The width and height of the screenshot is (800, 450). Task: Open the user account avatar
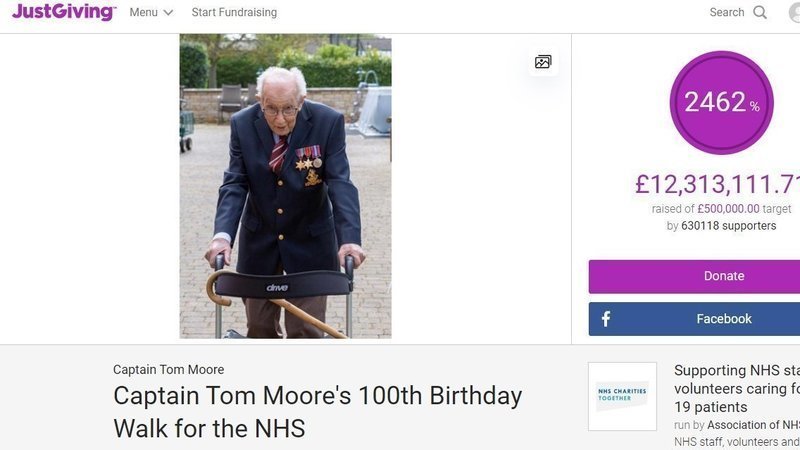pos(794,13)
